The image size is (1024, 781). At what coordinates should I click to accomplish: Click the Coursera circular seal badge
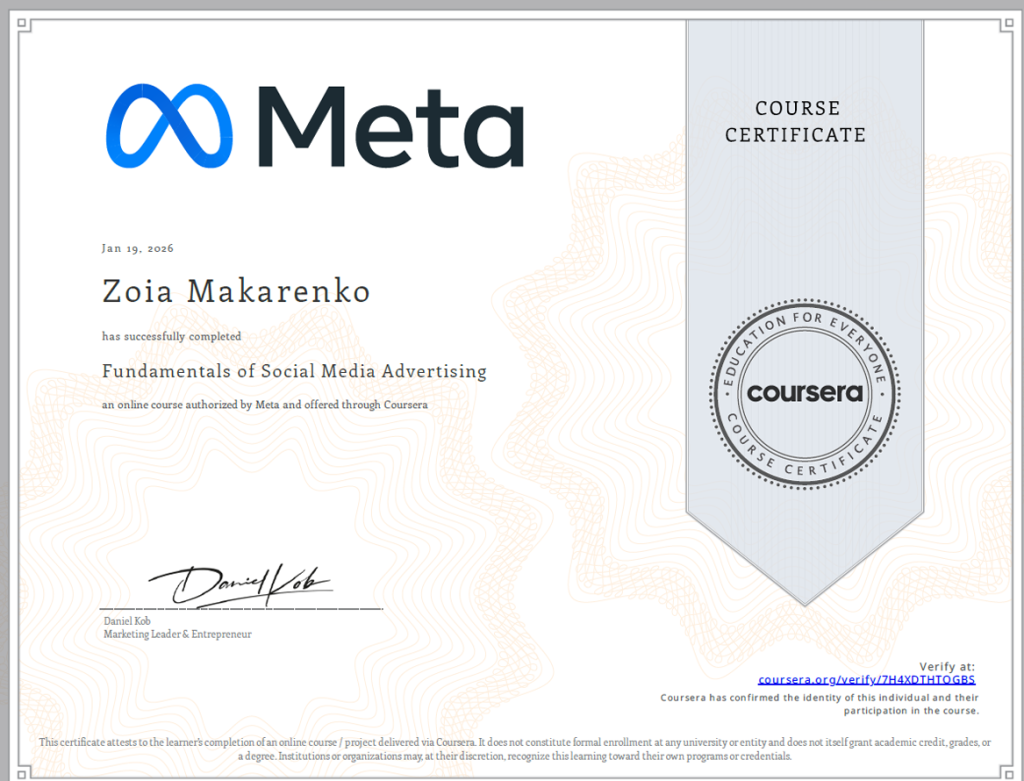point(804,392)
